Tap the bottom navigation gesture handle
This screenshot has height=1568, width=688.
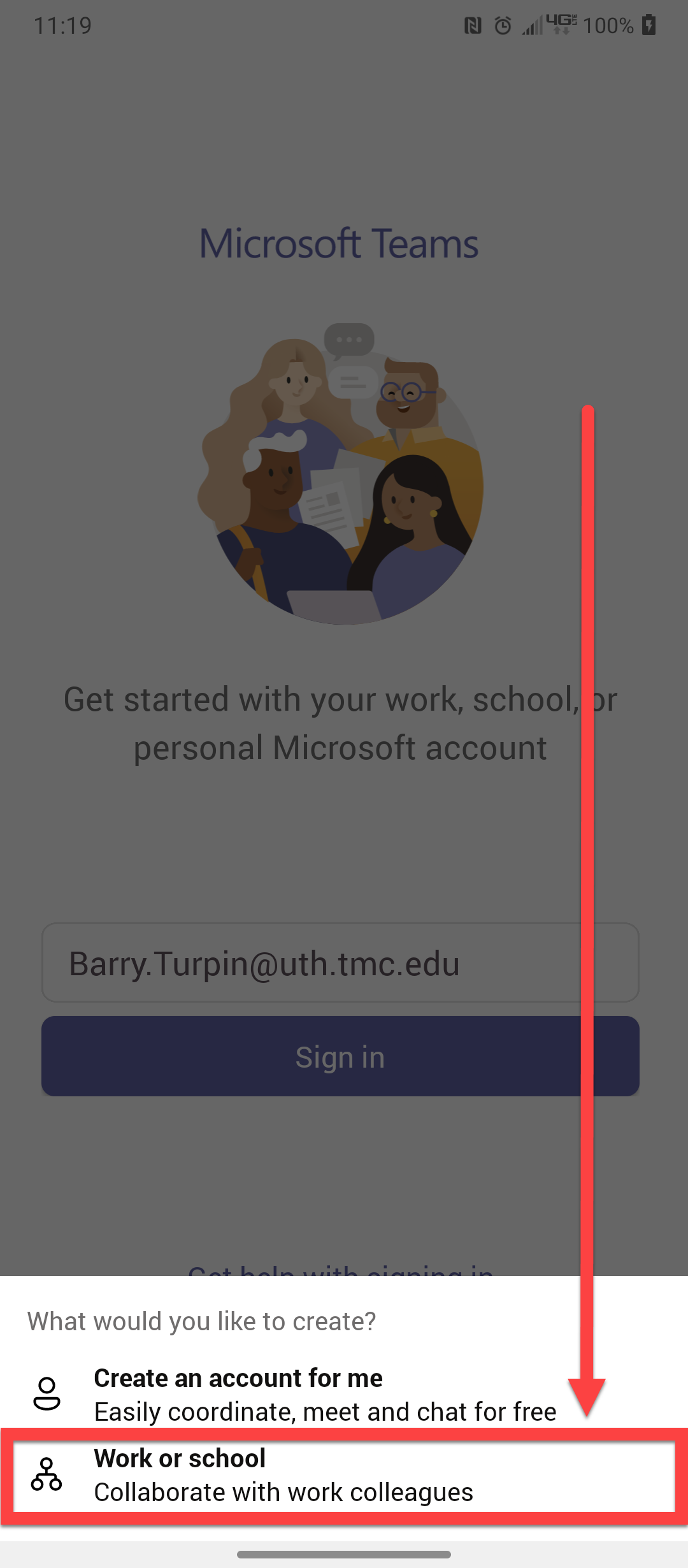click(x=344, y=1555)
